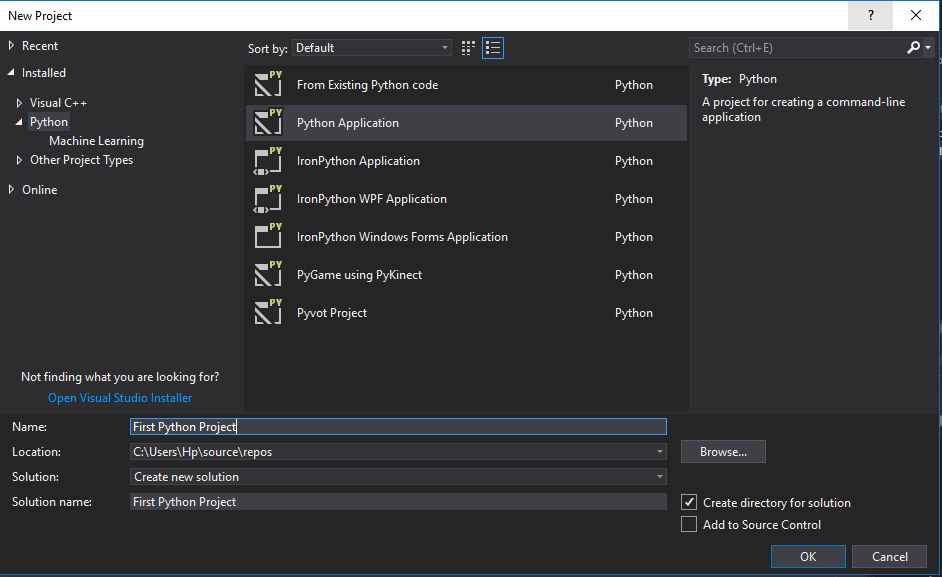Select the Pyvot Project template icon

266,312
